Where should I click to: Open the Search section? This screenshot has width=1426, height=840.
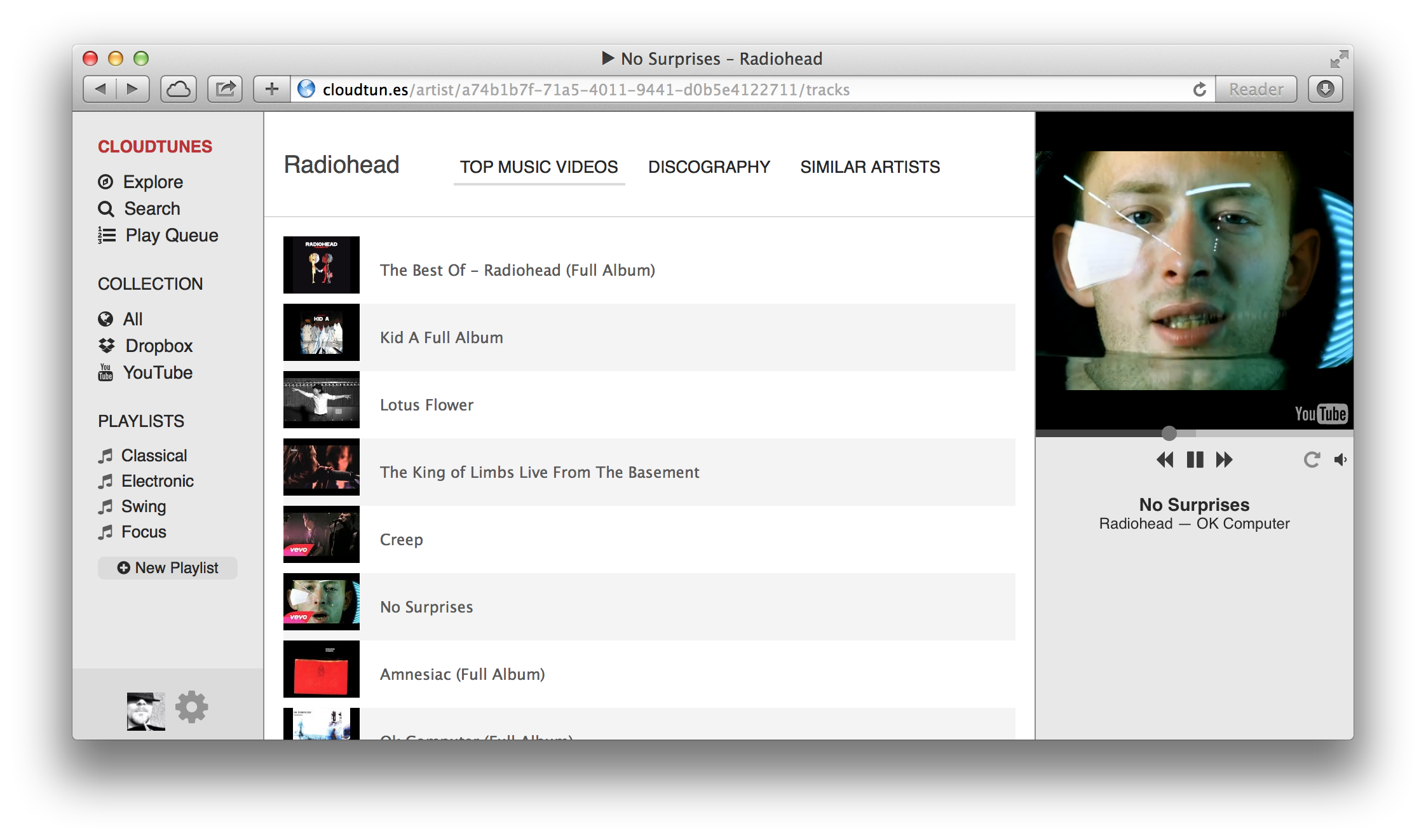pos(151,208)
